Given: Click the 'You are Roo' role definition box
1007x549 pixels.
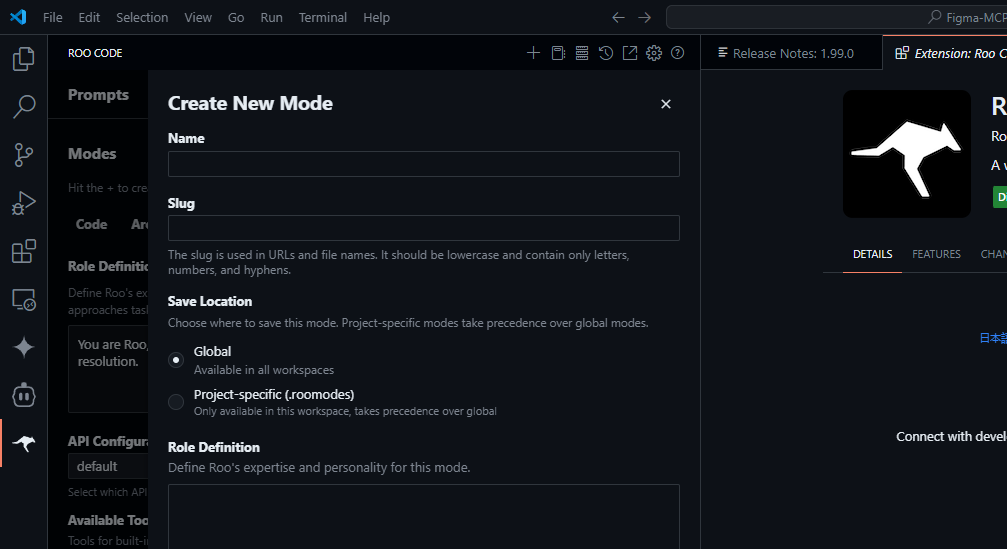Looking at the screenshot, I should [109, 369].
